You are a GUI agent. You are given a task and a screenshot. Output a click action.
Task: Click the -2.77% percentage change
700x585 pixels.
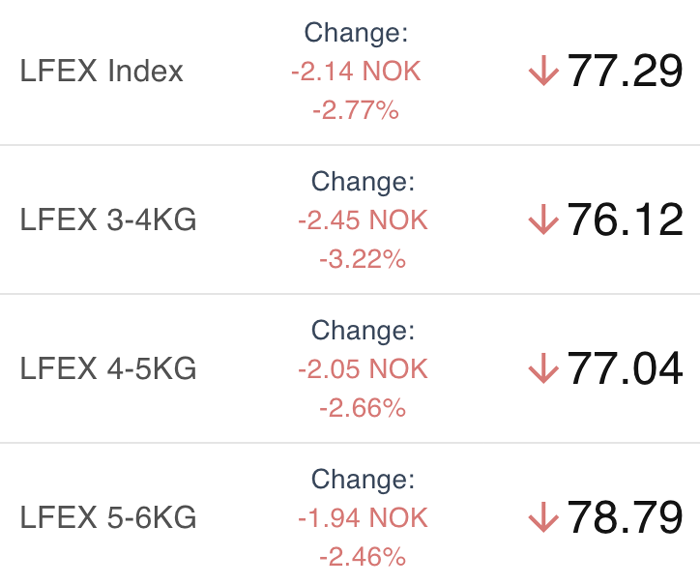pyautogui.click(x=356, y=110)
